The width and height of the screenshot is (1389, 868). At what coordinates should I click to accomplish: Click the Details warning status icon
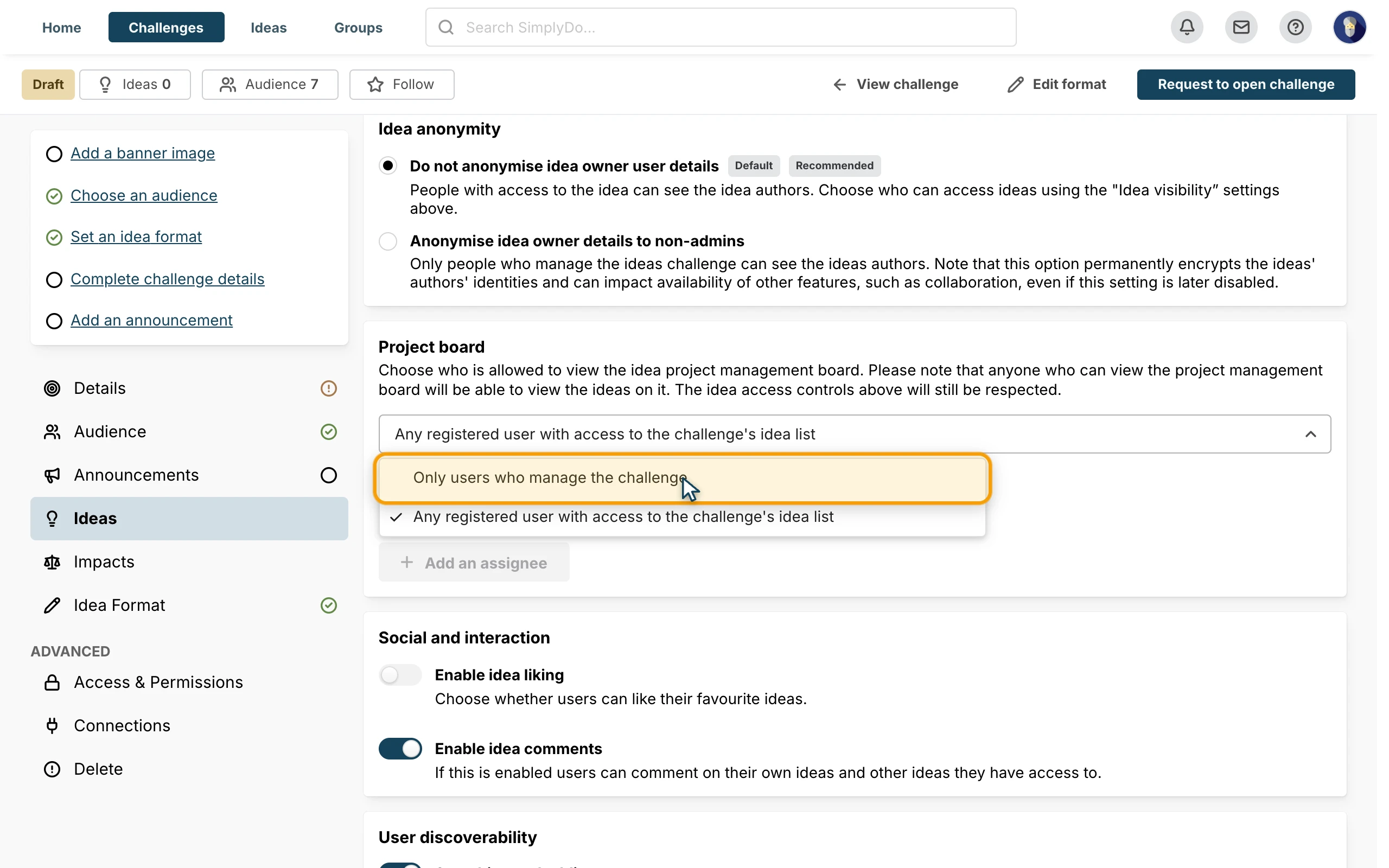328,388
